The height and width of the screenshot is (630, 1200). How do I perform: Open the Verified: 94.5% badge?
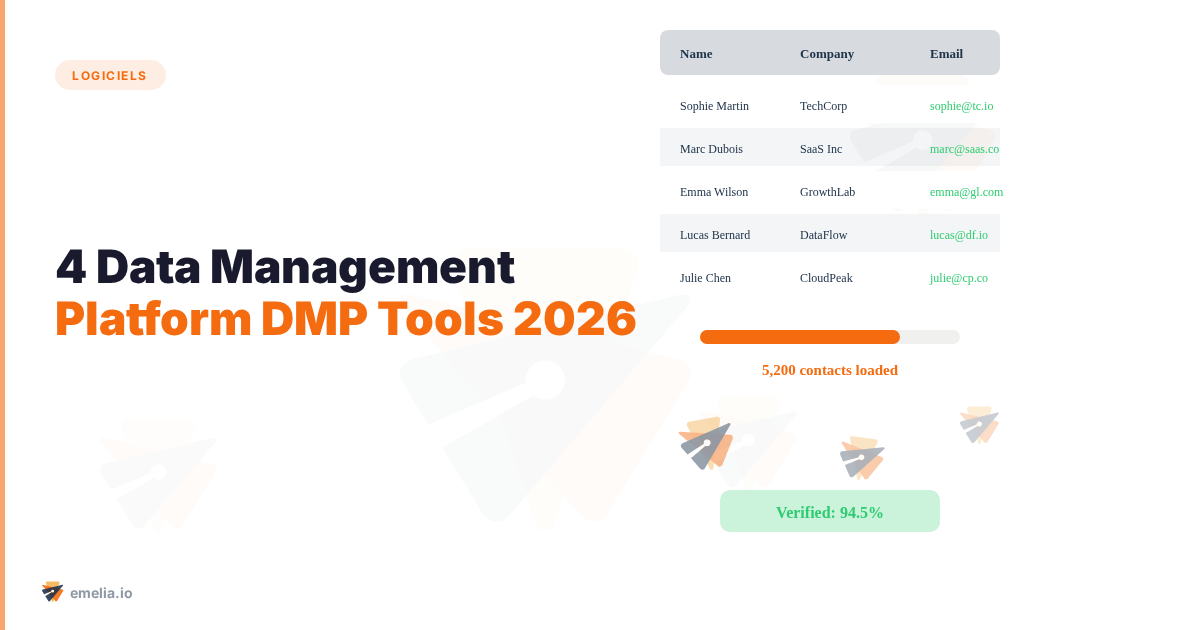pos(829,511)
